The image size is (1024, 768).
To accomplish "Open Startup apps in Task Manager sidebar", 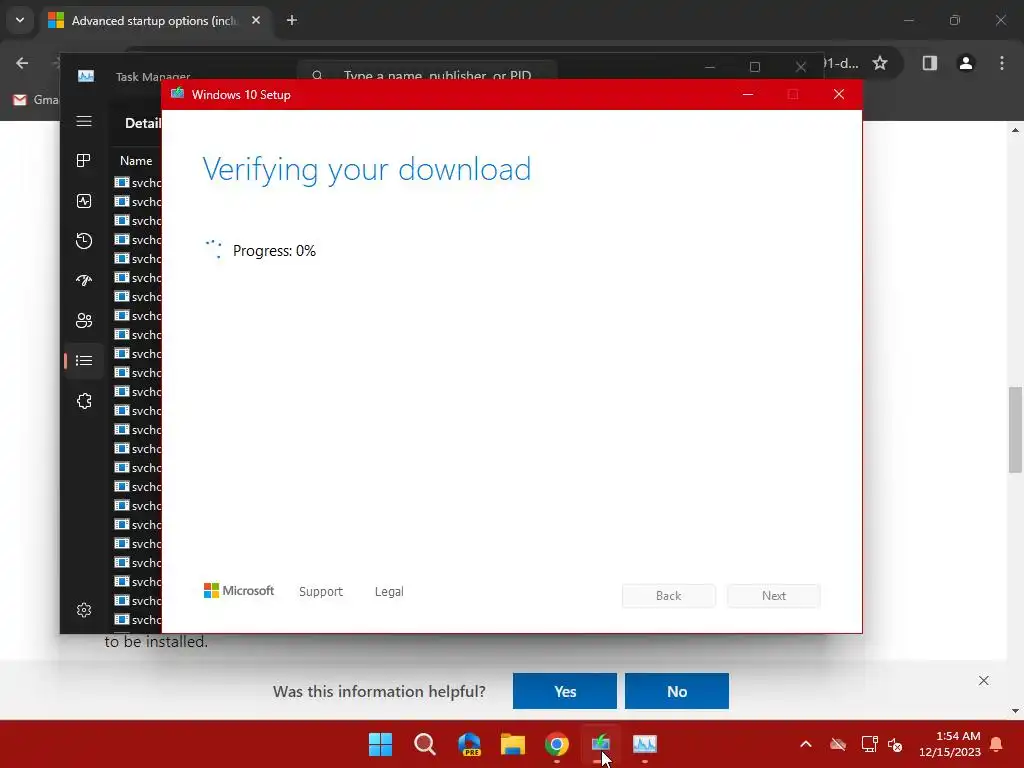I will point(84,281).
